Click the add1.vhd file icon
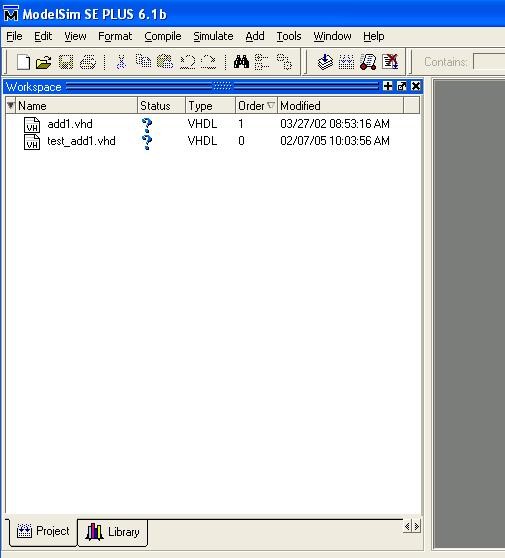This screenshot has width=505, height=558. 32,125
